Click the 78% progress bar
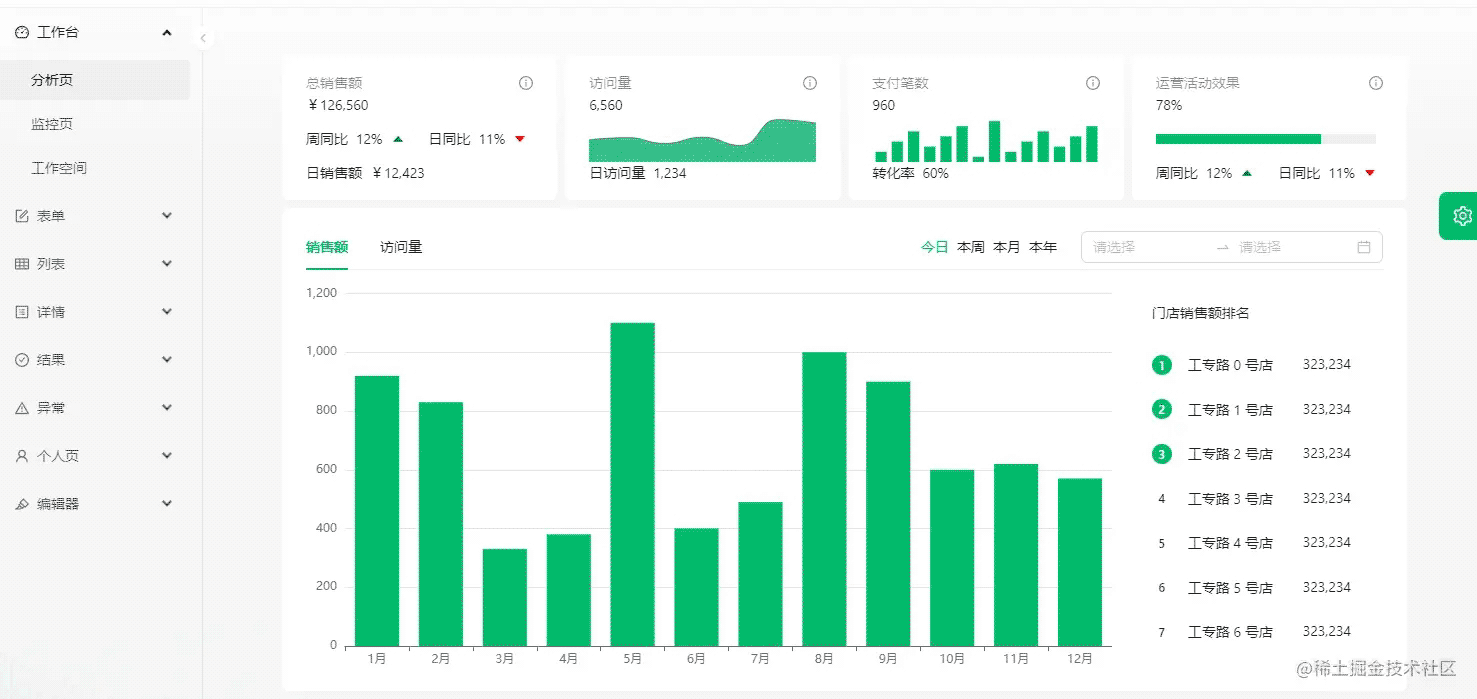Viewport: 1477px width, 699px height. (x=1266, y=139)
